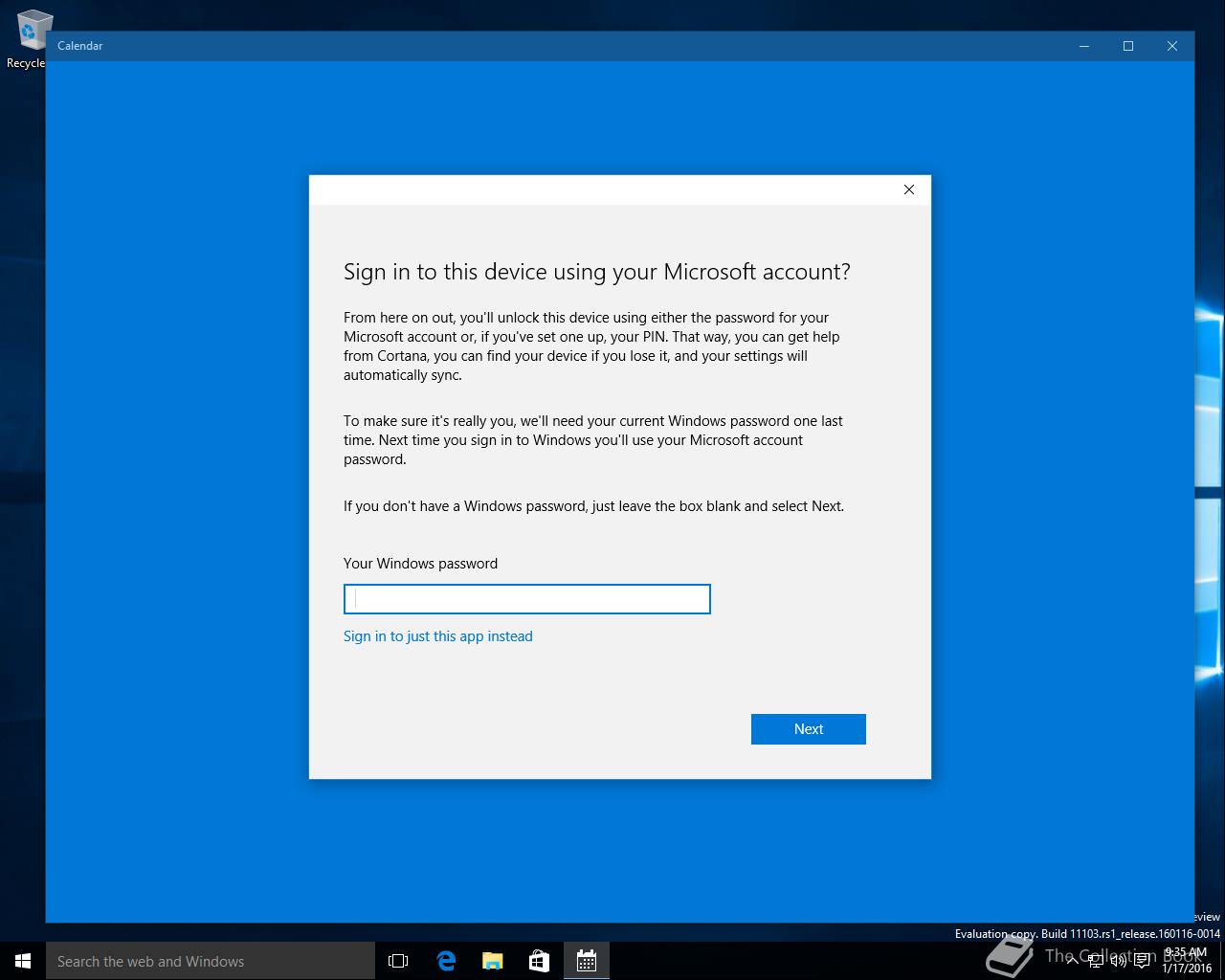Maximize the Calendar window
Screen dimensions: 1225x980
(x=1128, y=46)
